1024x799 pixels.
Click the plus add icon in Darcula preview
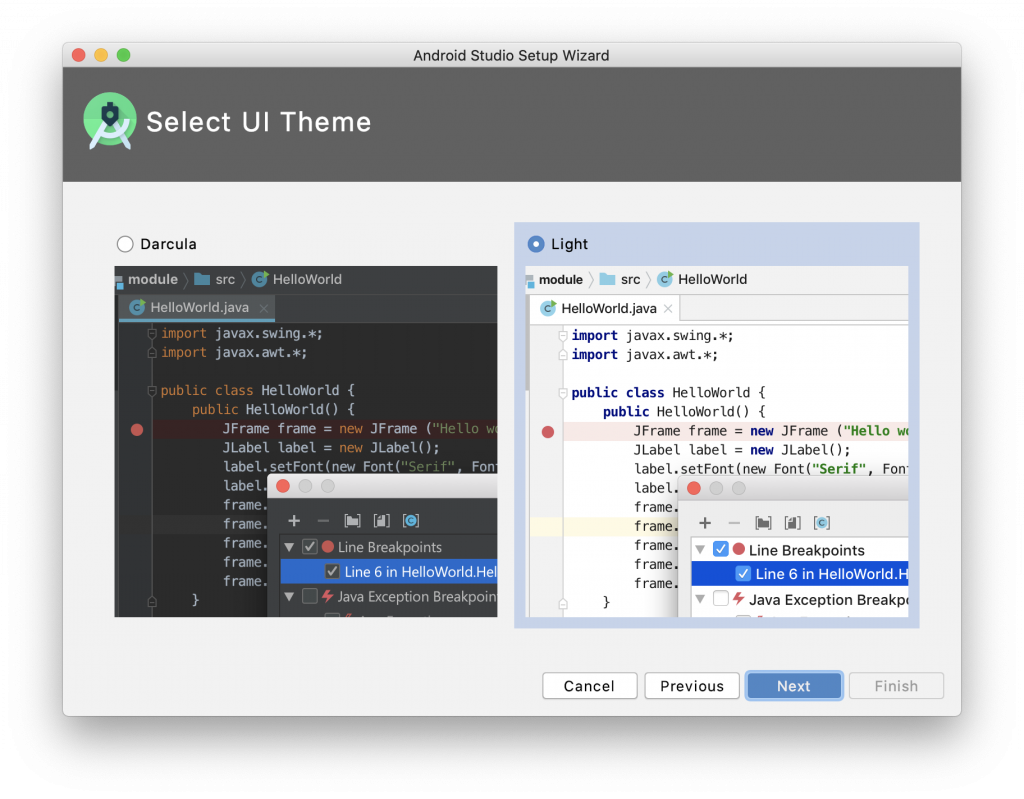294,521
